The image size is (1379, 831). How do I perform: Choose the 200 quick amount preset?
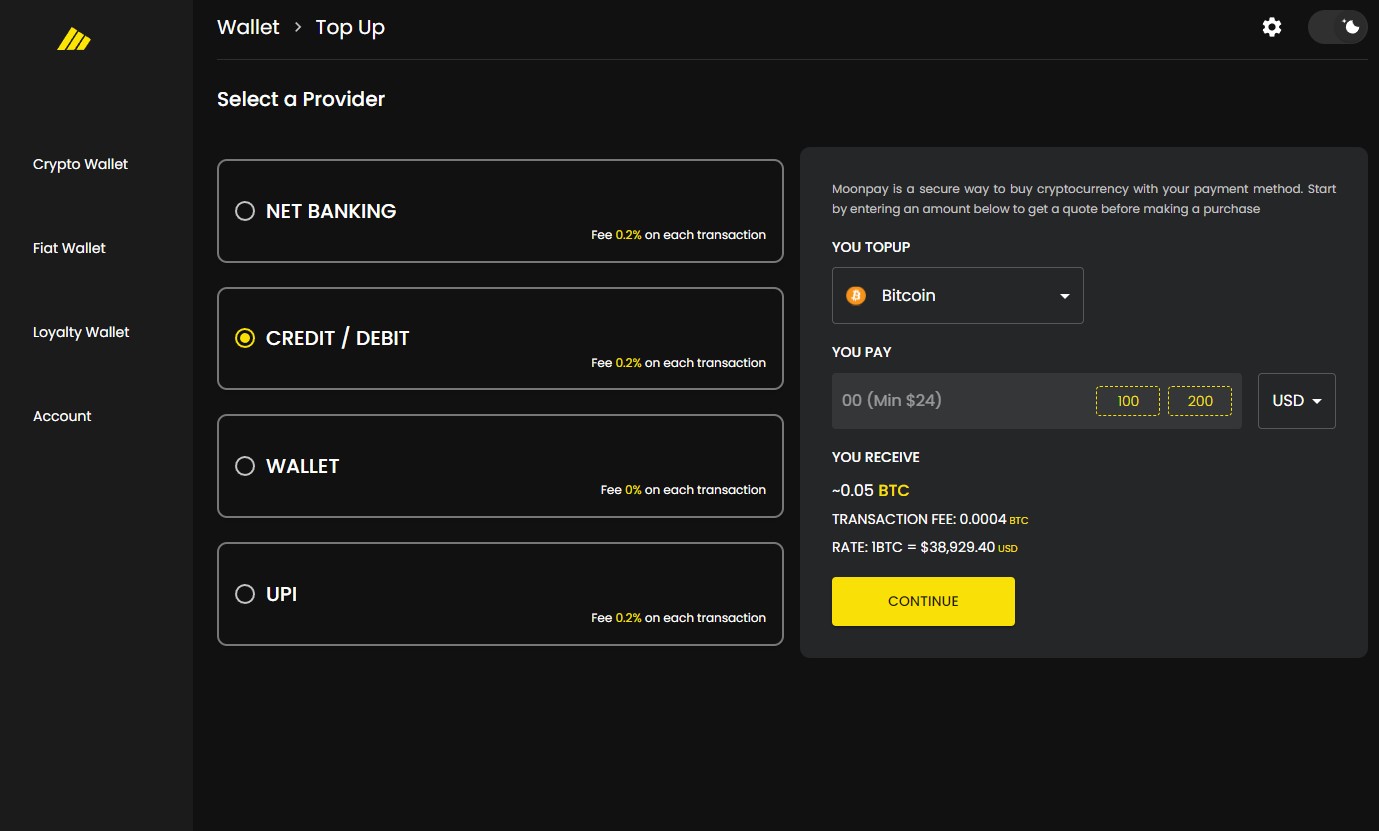1199,401
